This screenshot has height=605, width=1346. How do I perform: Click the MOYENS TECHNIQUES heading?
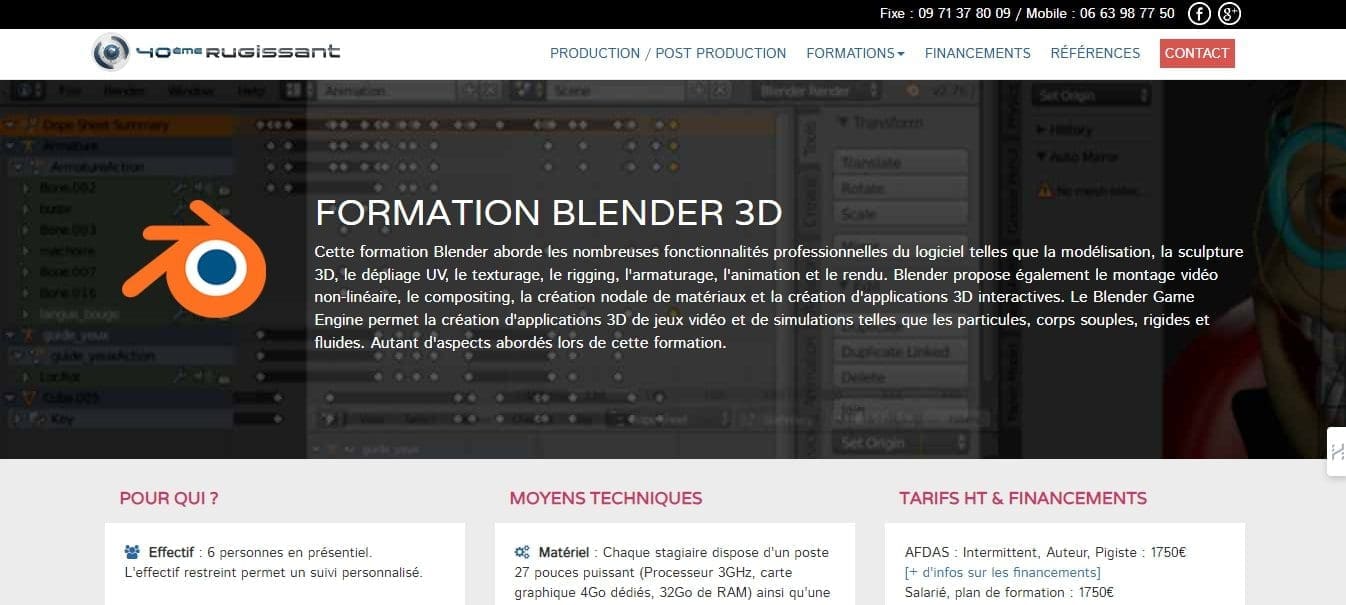tap(606, 498)
